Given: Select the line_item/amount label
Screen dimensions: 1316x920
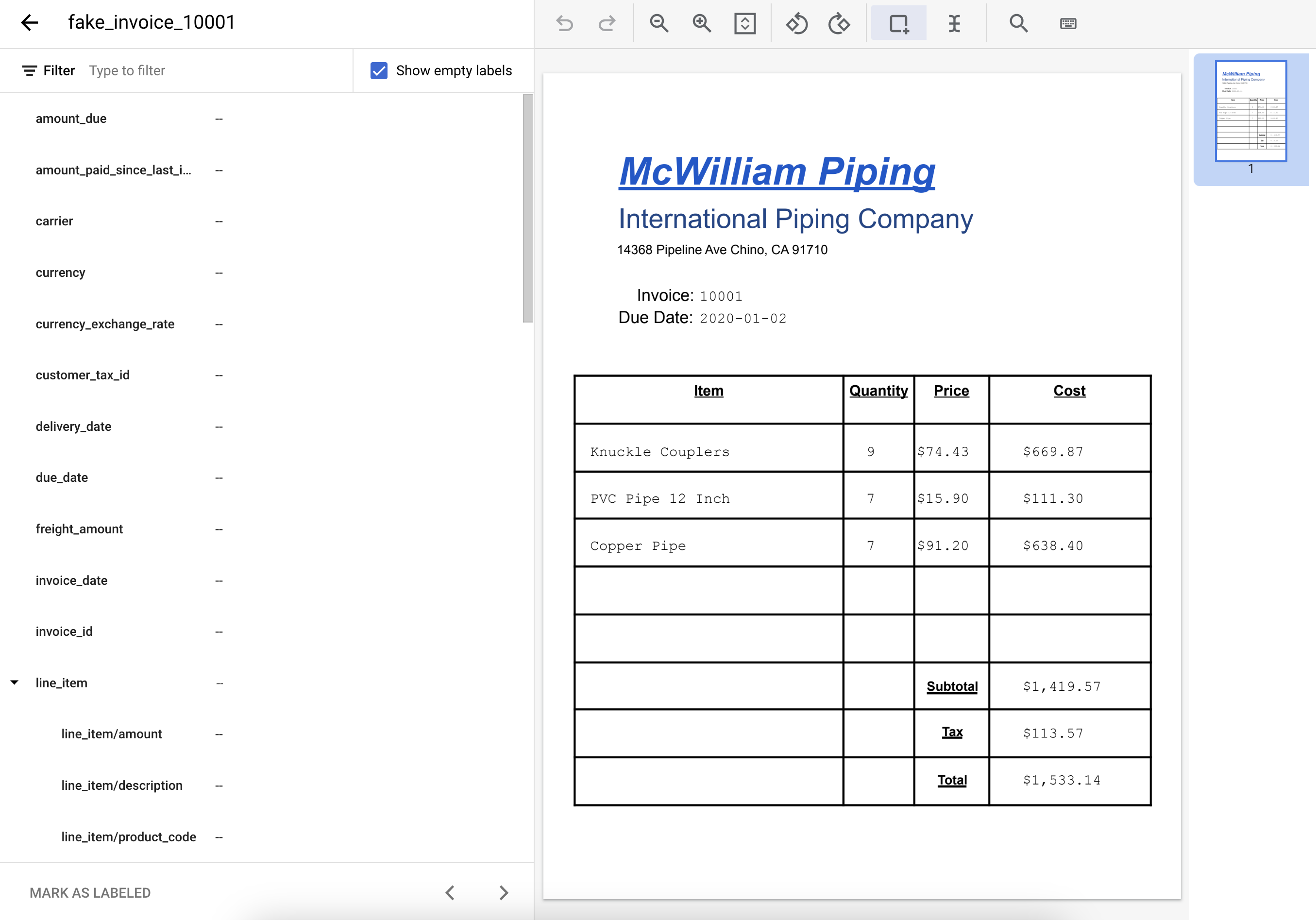Looking at the screenshot, I should click(x=112, y=733).
